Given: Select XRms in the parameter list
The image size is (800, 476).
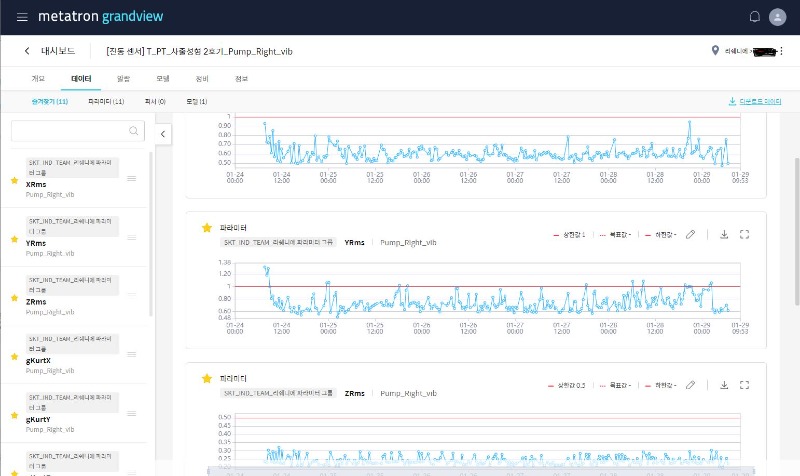Looking at the screenshot, I should pyautogui.click(x=36, y=184).
